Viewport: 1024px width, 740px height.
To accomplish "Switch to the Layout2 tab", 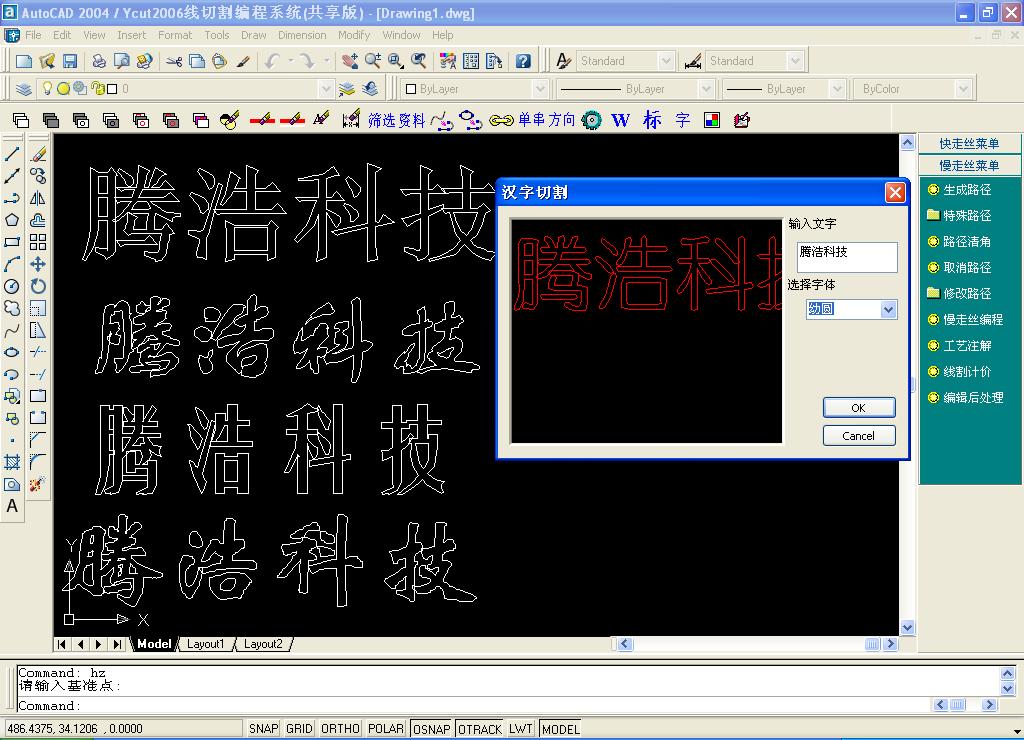I will [x=263, y=644].
